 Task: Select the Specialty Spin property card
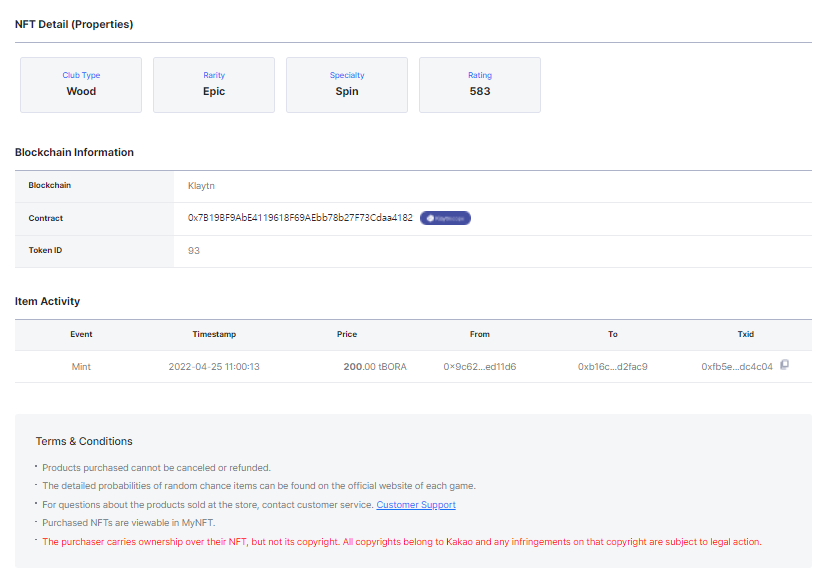click(x=347, y=85)
